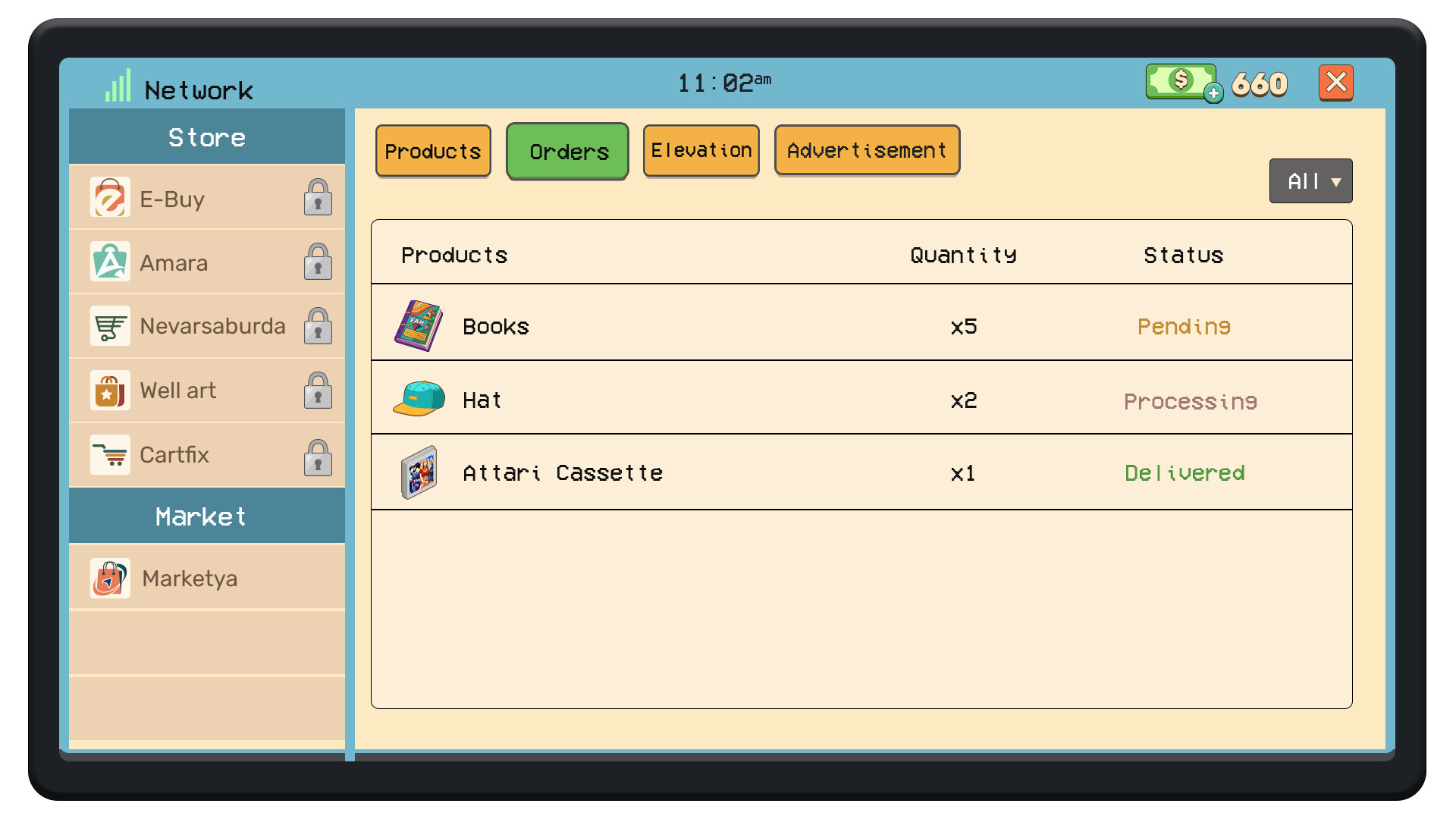Select the Amara store icon
The width and height of the screenshot is (1456, 819).
point(110,262)
